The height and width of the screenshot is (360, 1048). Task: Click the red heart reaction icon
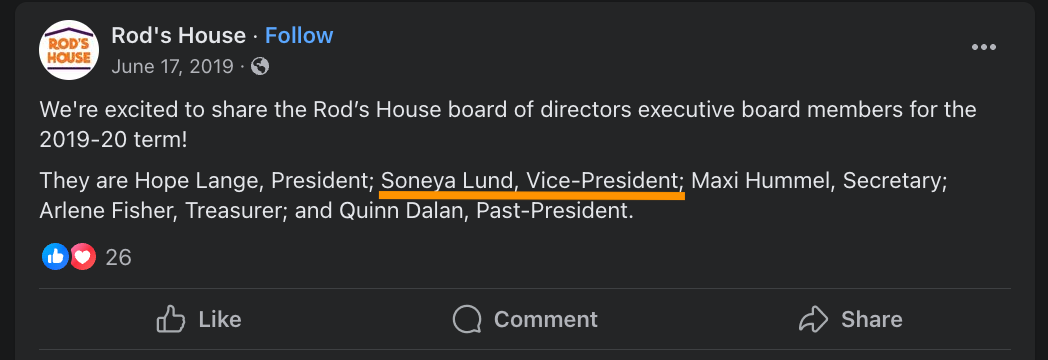84,256
